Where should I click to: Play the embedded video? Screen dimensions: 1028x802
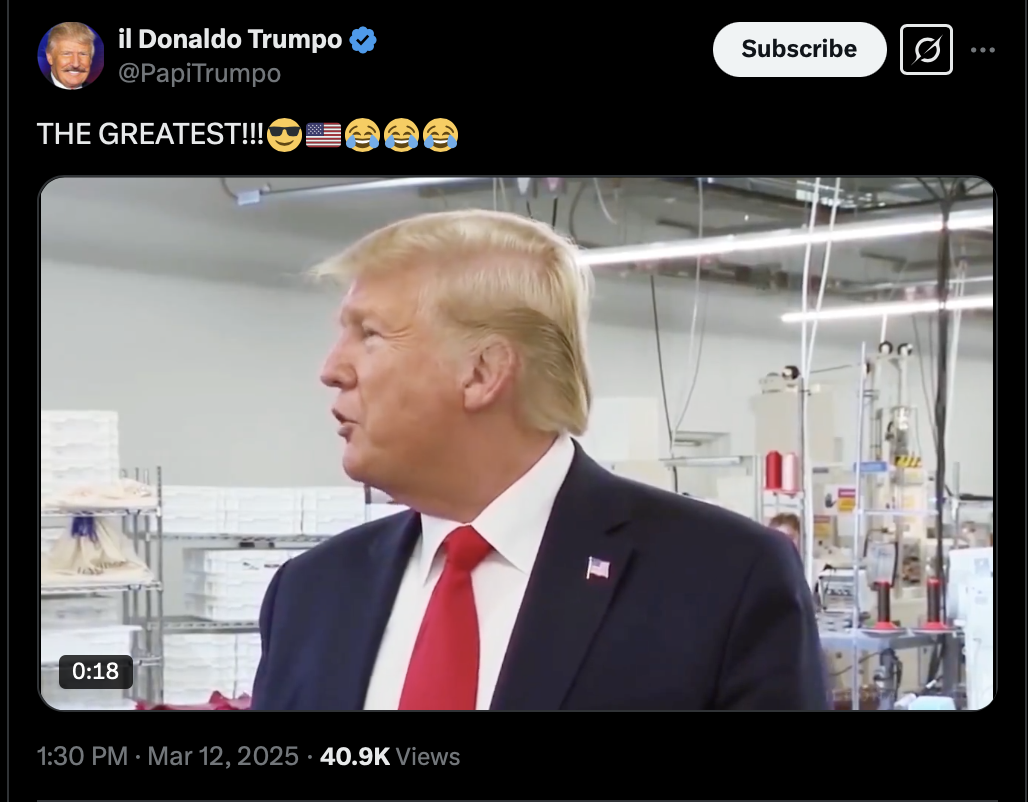(x=517, y=443)
